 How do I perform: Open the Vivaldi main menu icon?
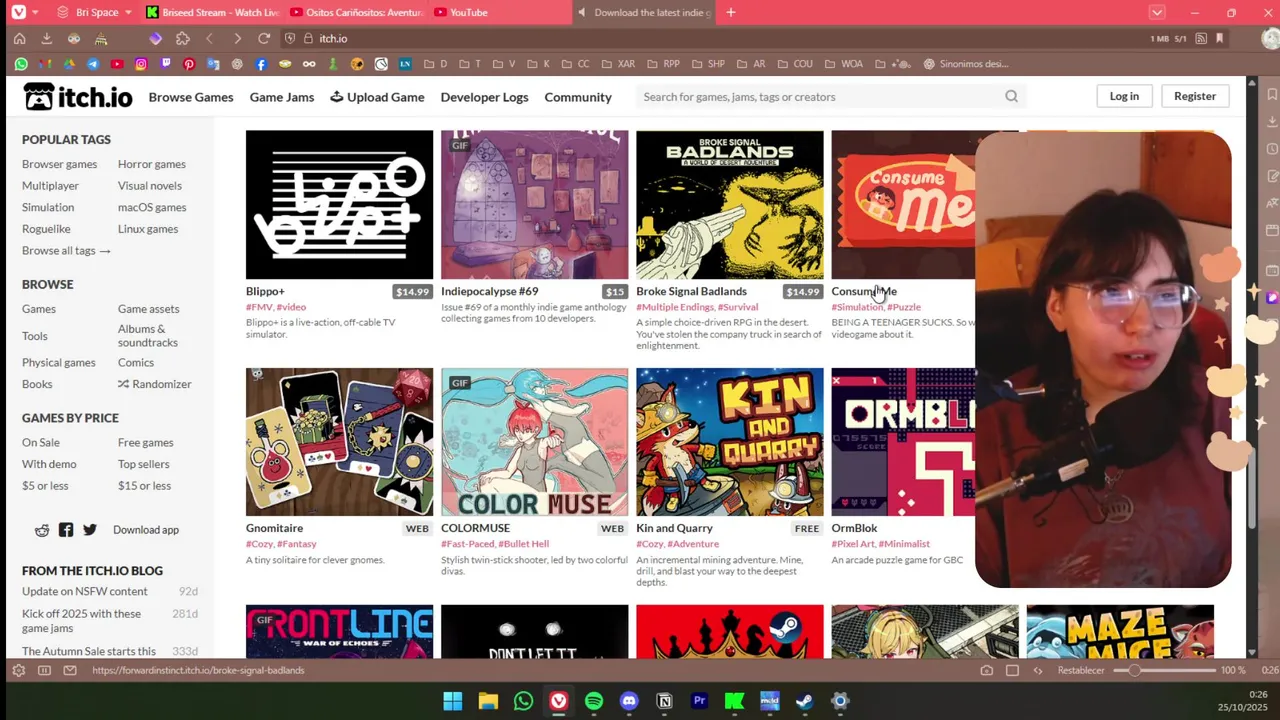pos(18,12)
